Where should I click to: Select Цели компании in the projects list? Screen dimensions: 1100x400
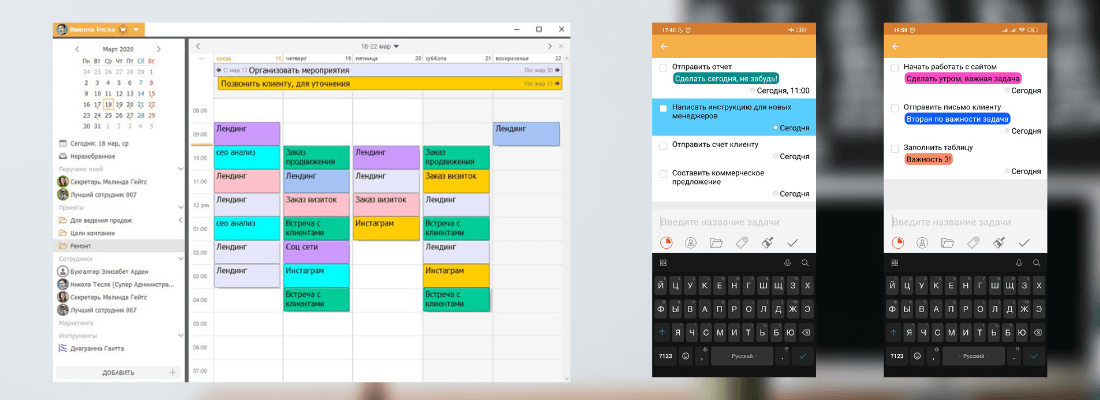pyautogui.click(x=91, y=232)
